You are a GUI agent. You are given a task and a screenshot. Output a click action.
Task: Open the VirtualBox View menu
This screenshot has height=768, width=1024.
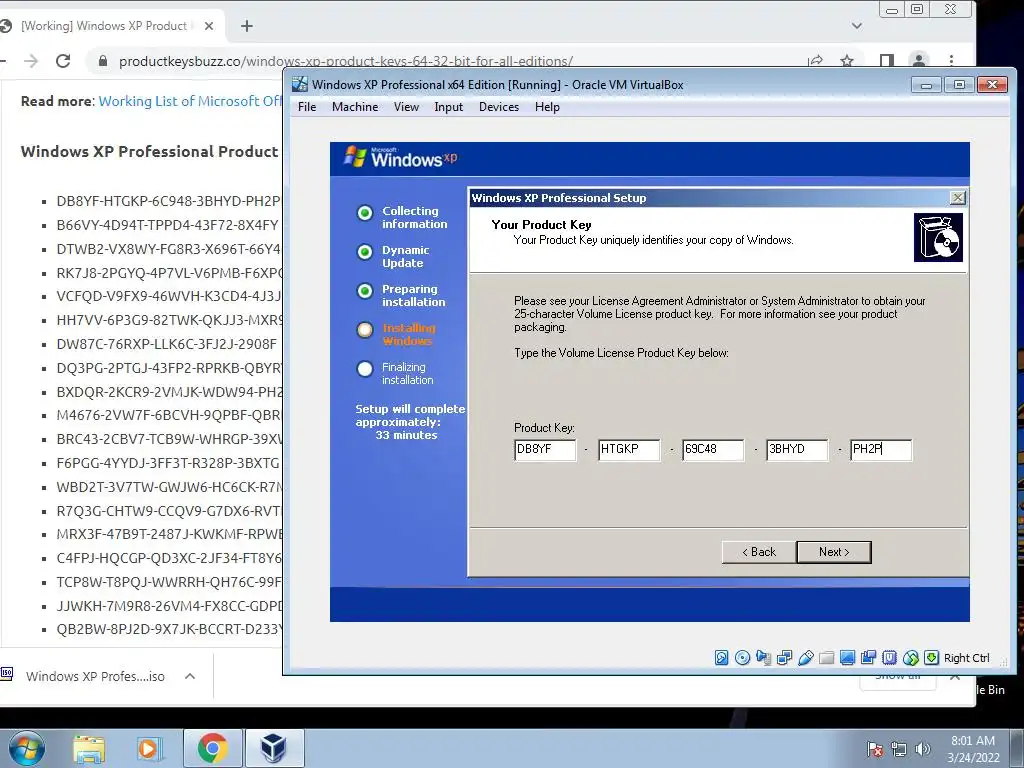[406, 107]
